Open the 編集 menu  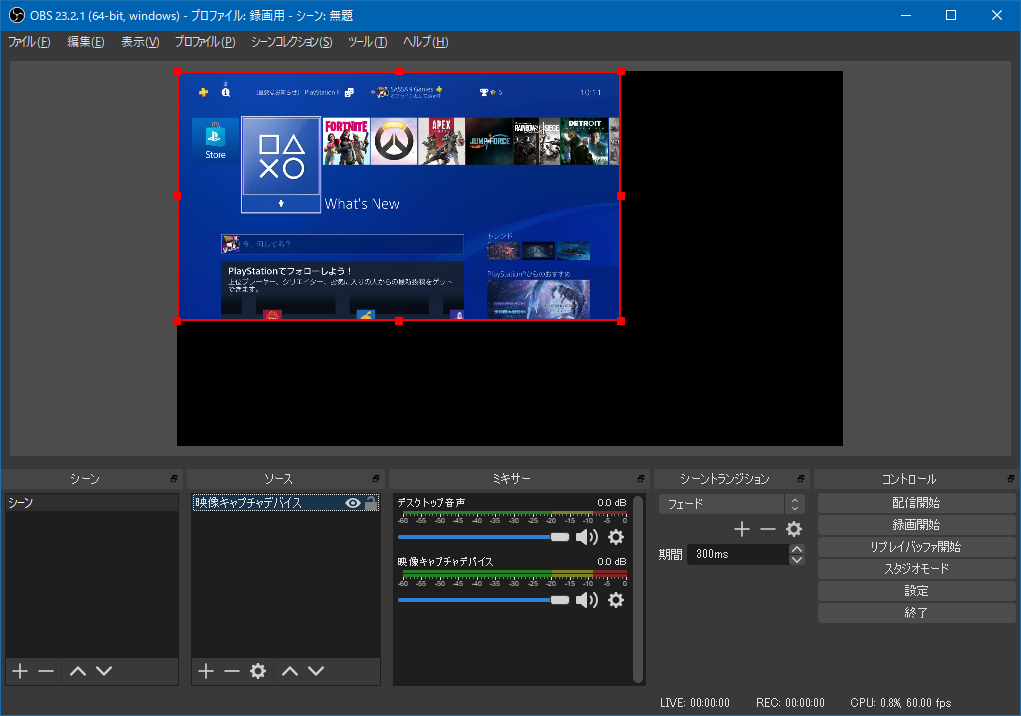pyautogui.click(x=86, y=42)
